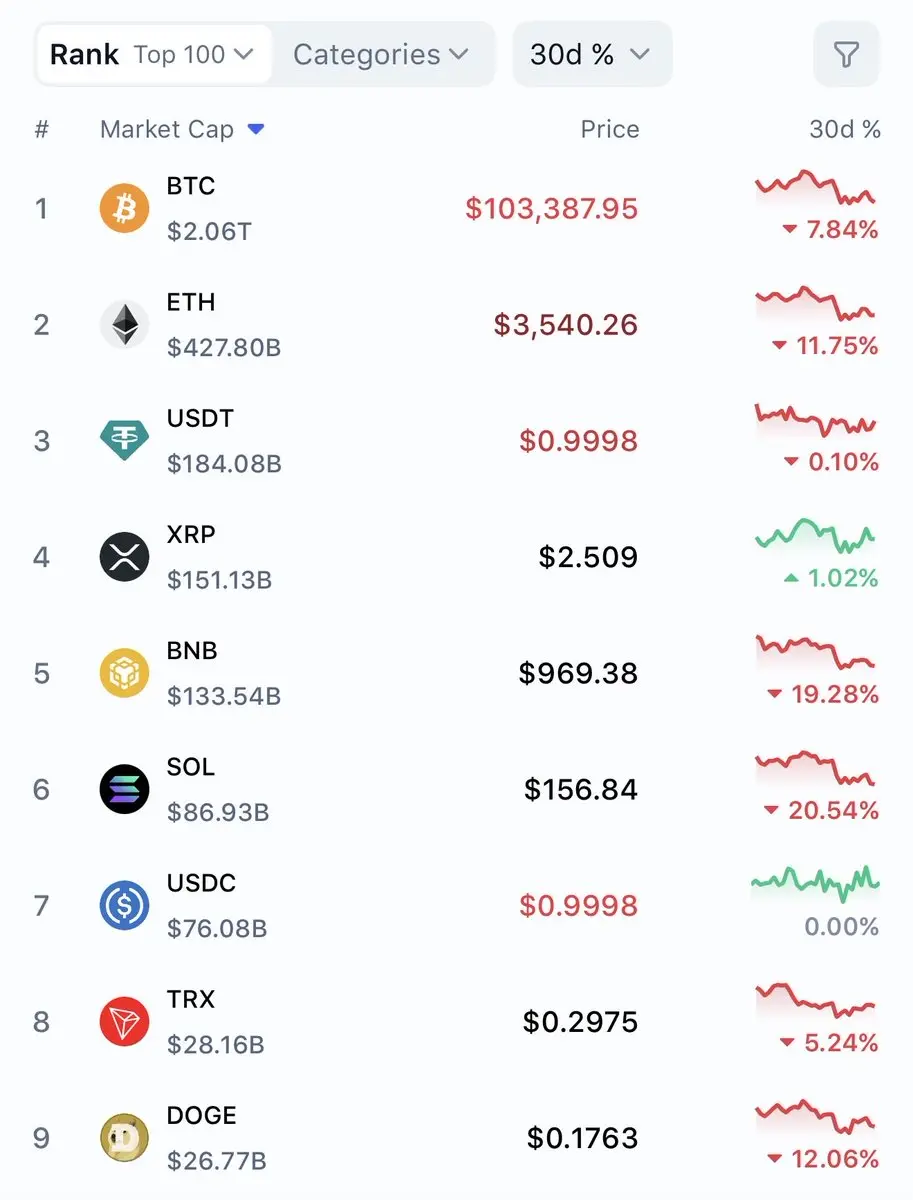913x1200 pixels.
Task: Open the 30d % timeframe dropdown
Action: 592,54
